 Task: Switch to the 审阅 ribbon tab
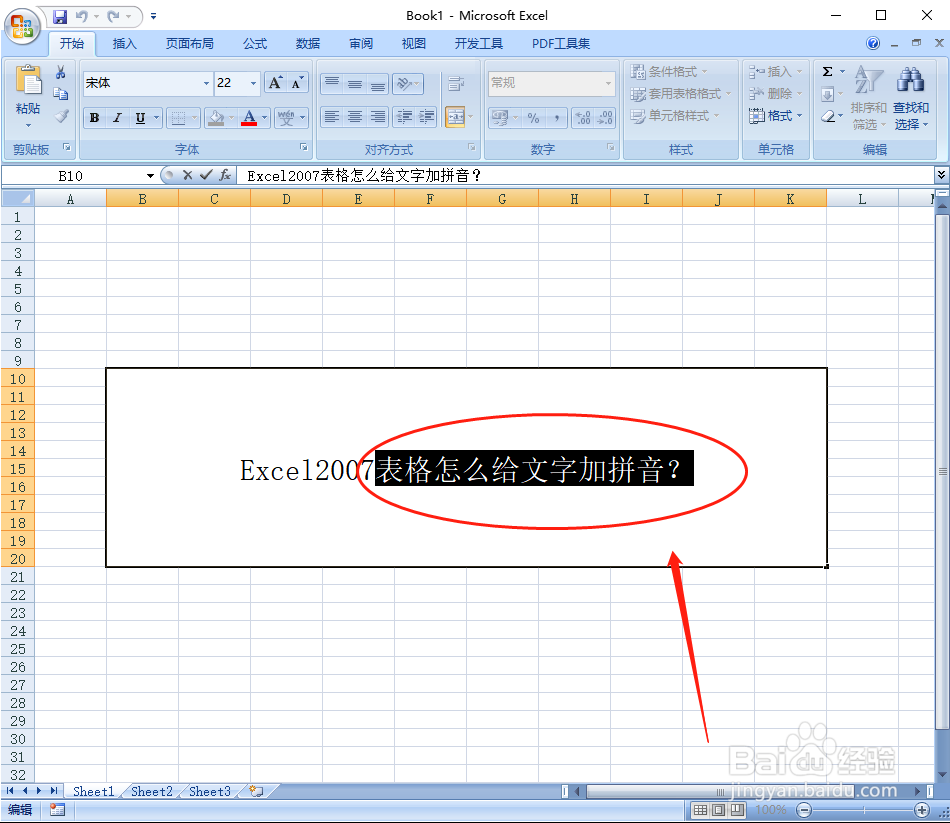click(361, 44)
